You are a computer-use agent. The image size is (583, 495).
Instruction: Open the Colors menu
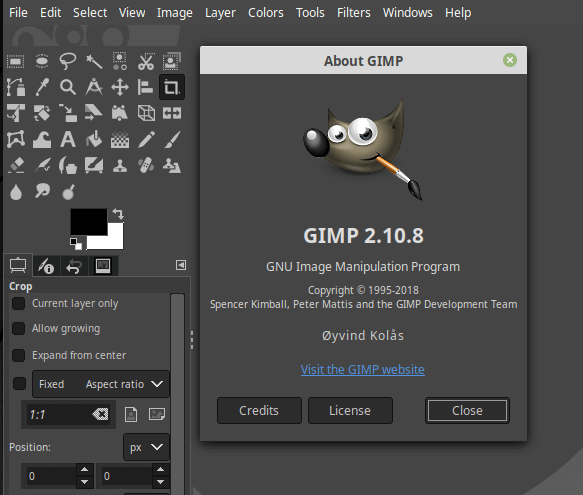[265, 13]
